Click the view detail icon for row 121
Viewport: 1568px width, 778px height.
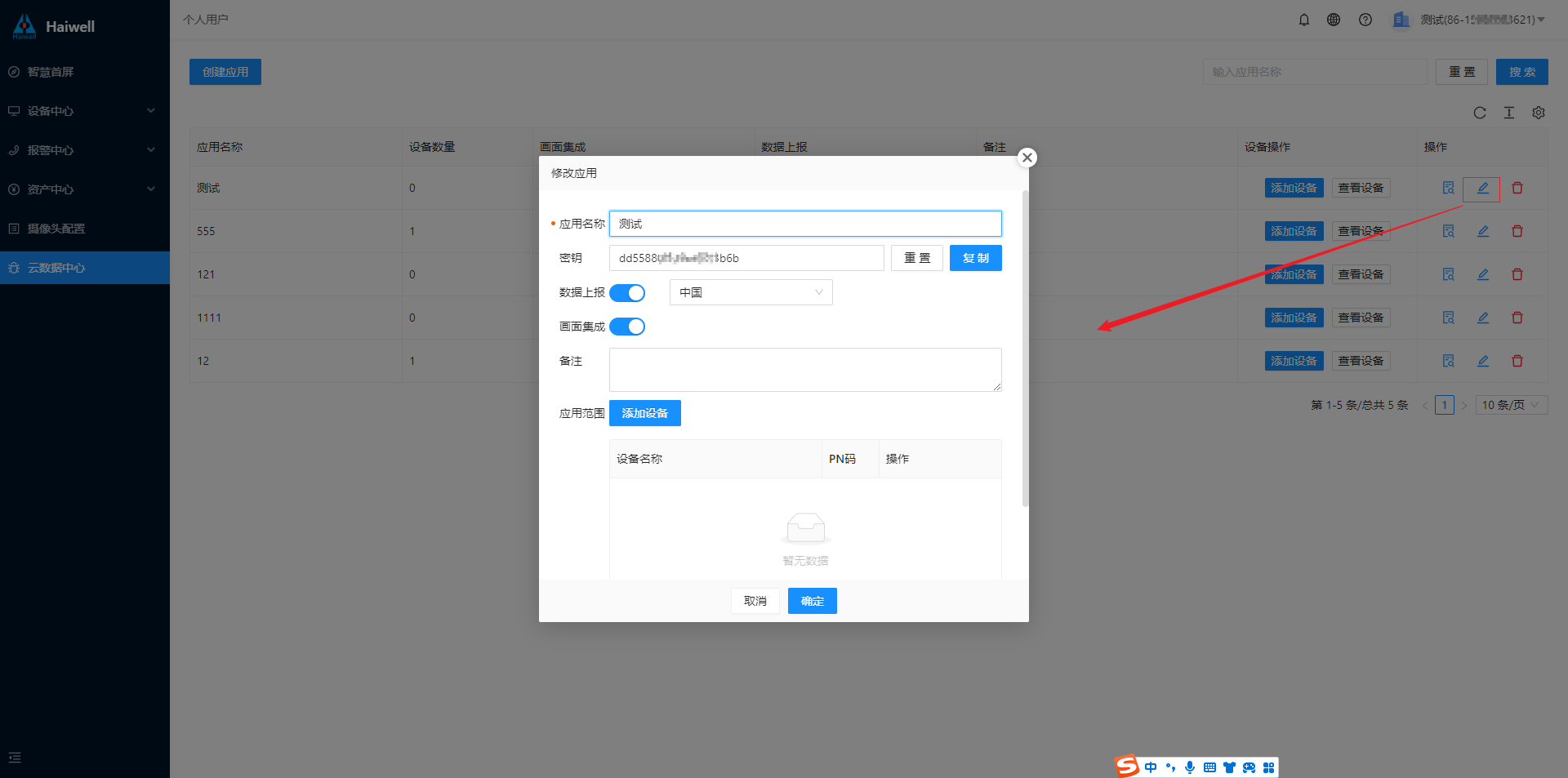[x=1449, y=274]
